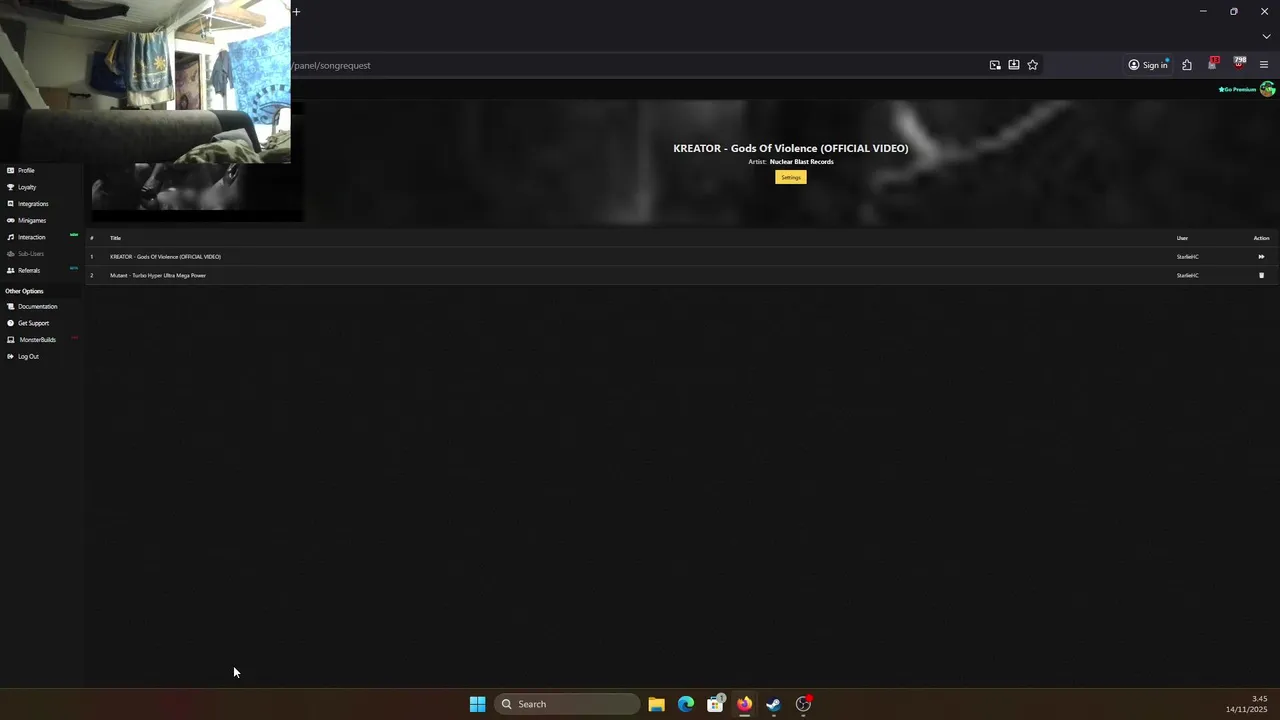Open File Explorer from the taskbar
Viewport: 1280px width, 720px height.
656,704
